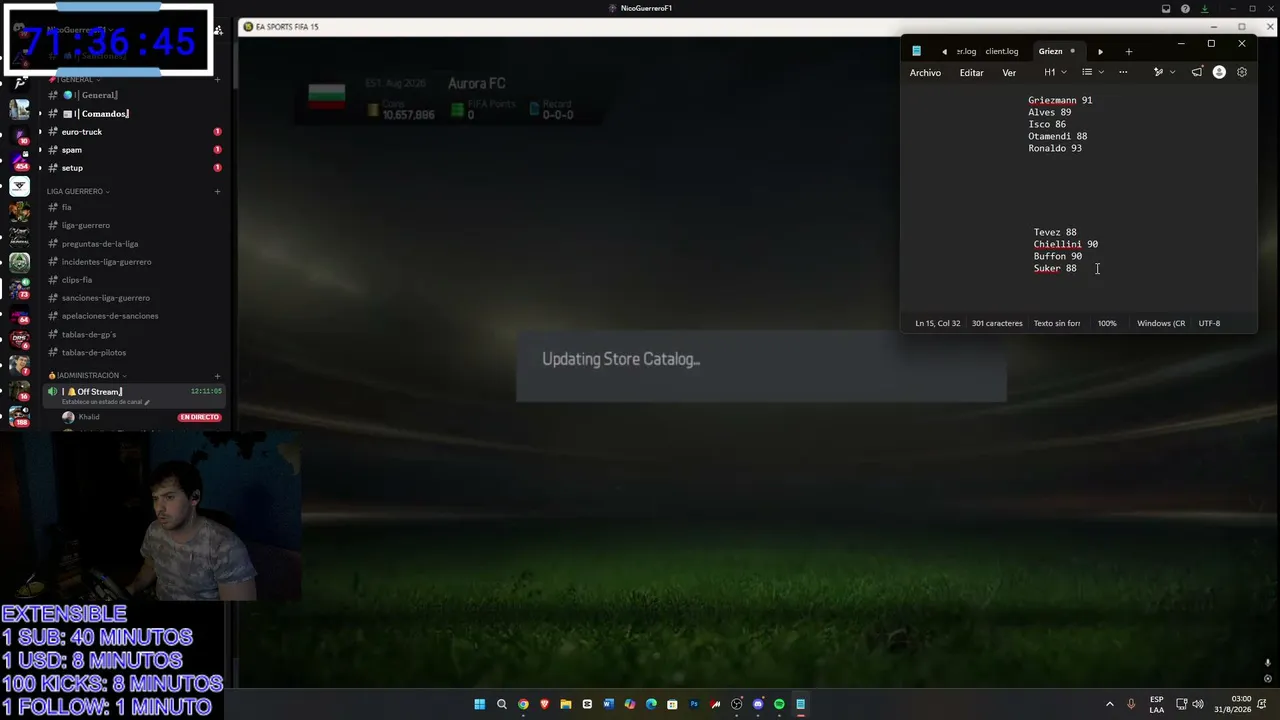This screenshot has height=720, width=1280.
Task: Open the three-dot more options in Notepad
Action: (1123, 72)
